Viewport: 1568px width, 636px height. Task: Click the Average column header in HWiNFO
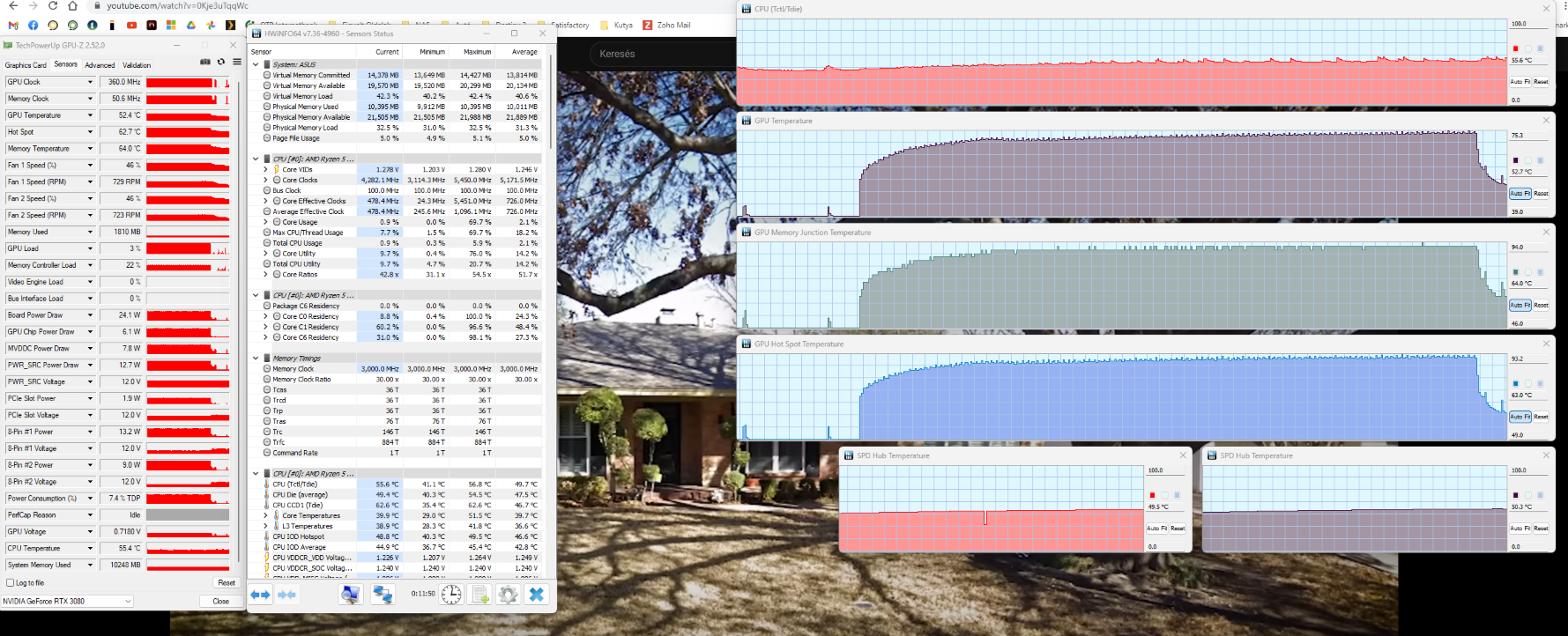click(x=518, y=52)
